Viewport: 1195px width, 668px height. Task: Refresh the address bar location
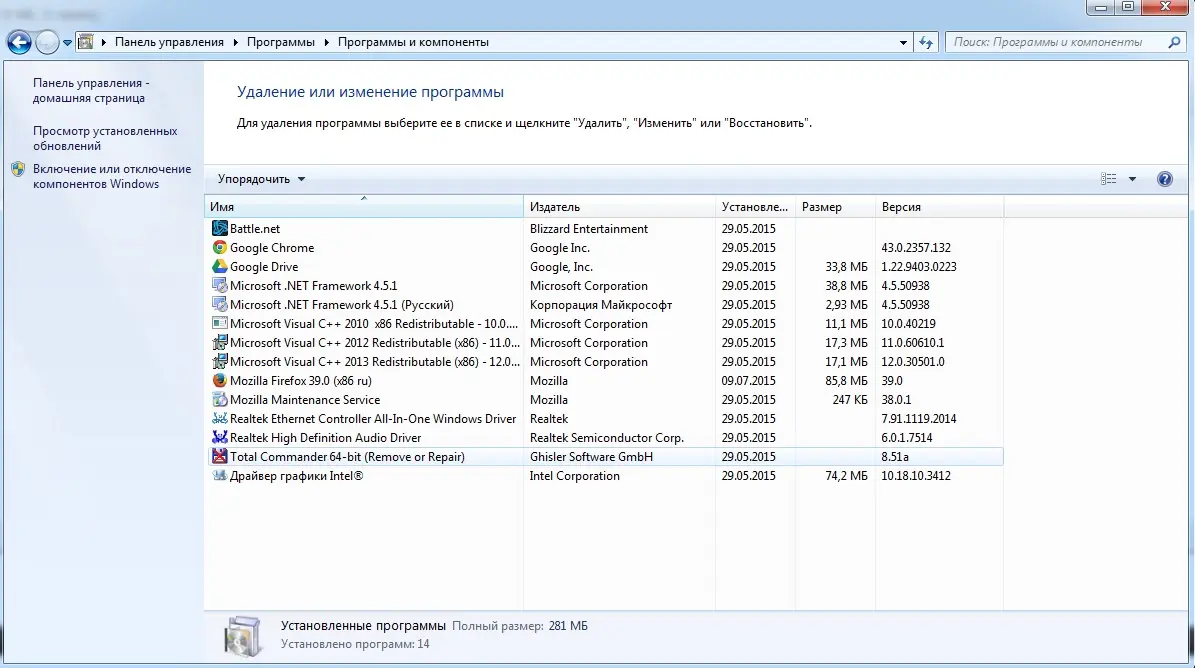tap(926, 43)
